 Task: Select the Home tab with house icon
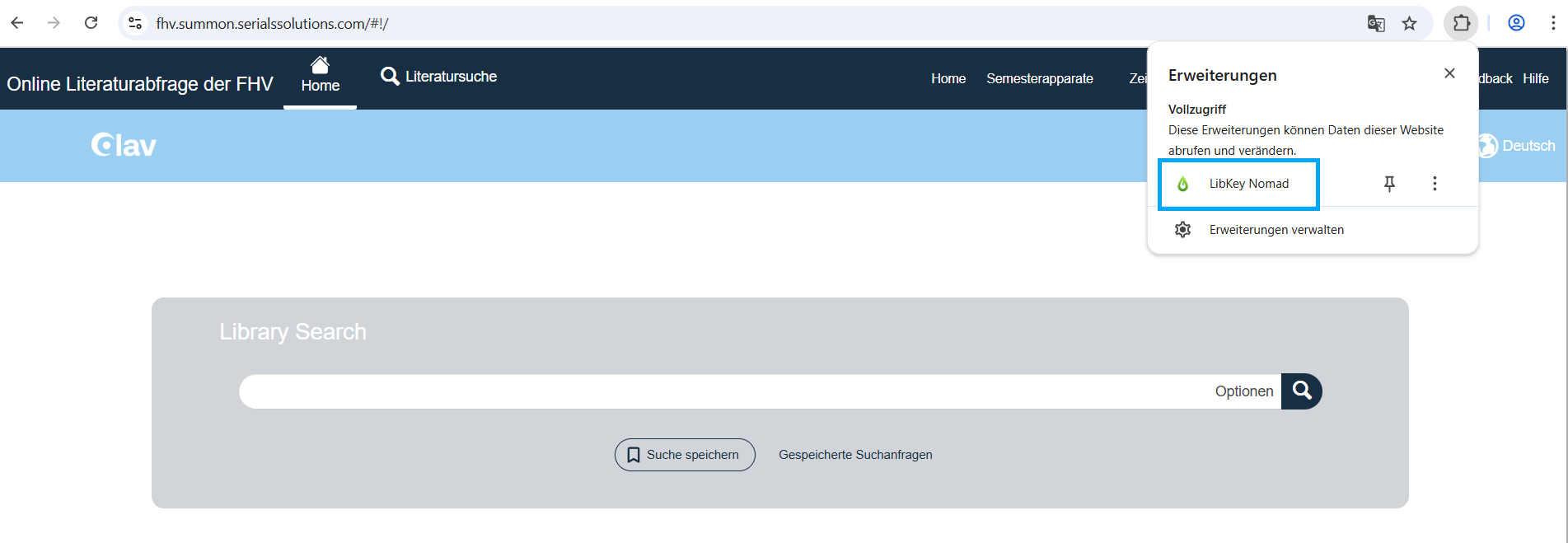point(320,76)
